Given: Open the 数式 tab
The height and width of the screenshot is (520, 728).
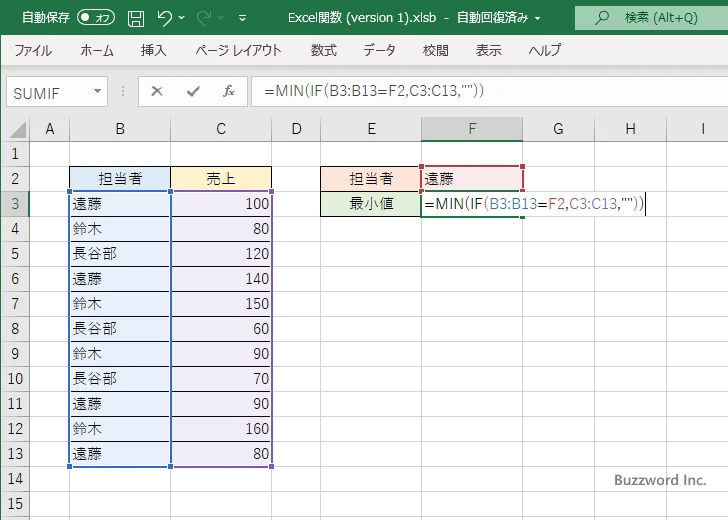Looking at the screenshot, I should coord(324,50).
